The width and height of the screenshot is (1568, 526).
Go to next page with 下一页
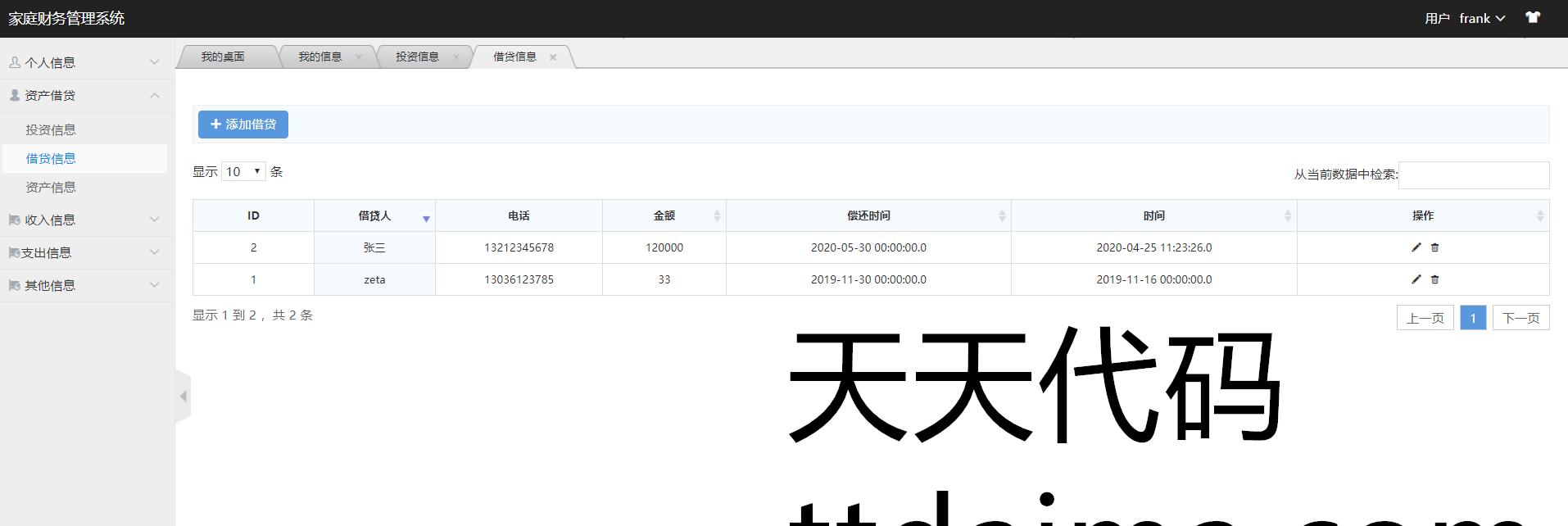[x=1520, y=318]
